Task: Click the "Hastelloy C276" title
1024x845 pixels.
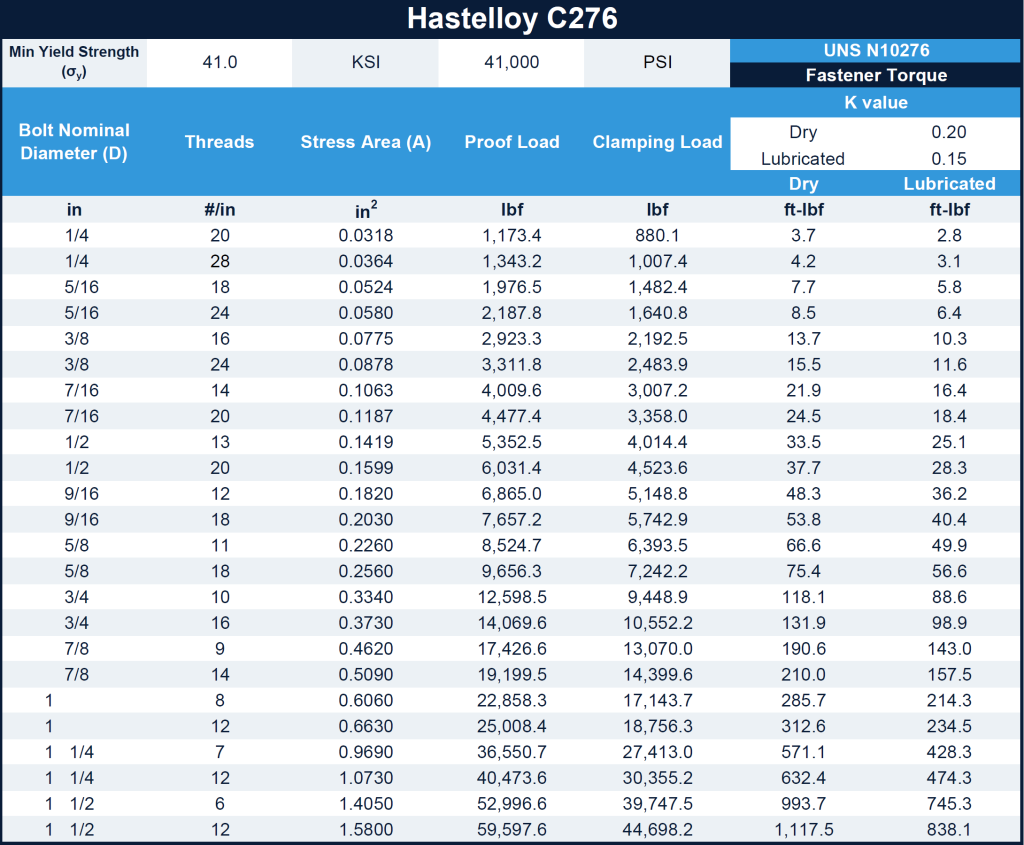Action: (512, 18)
